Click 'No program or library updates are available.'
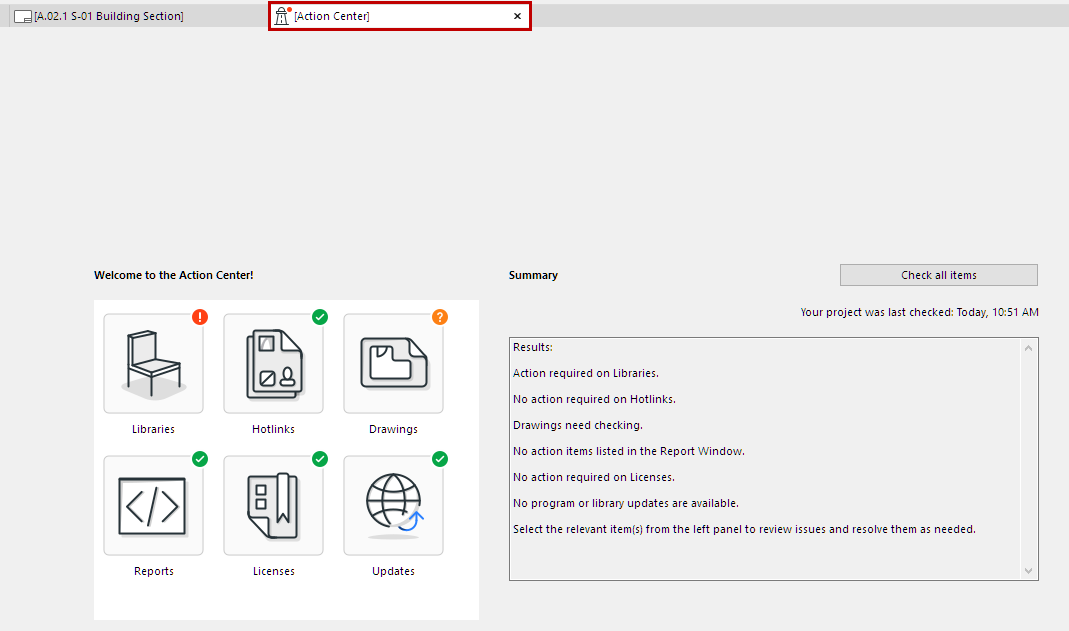The width and height of the screenshot is (1069, 631). pyautogui.click(x=626, y=503)
